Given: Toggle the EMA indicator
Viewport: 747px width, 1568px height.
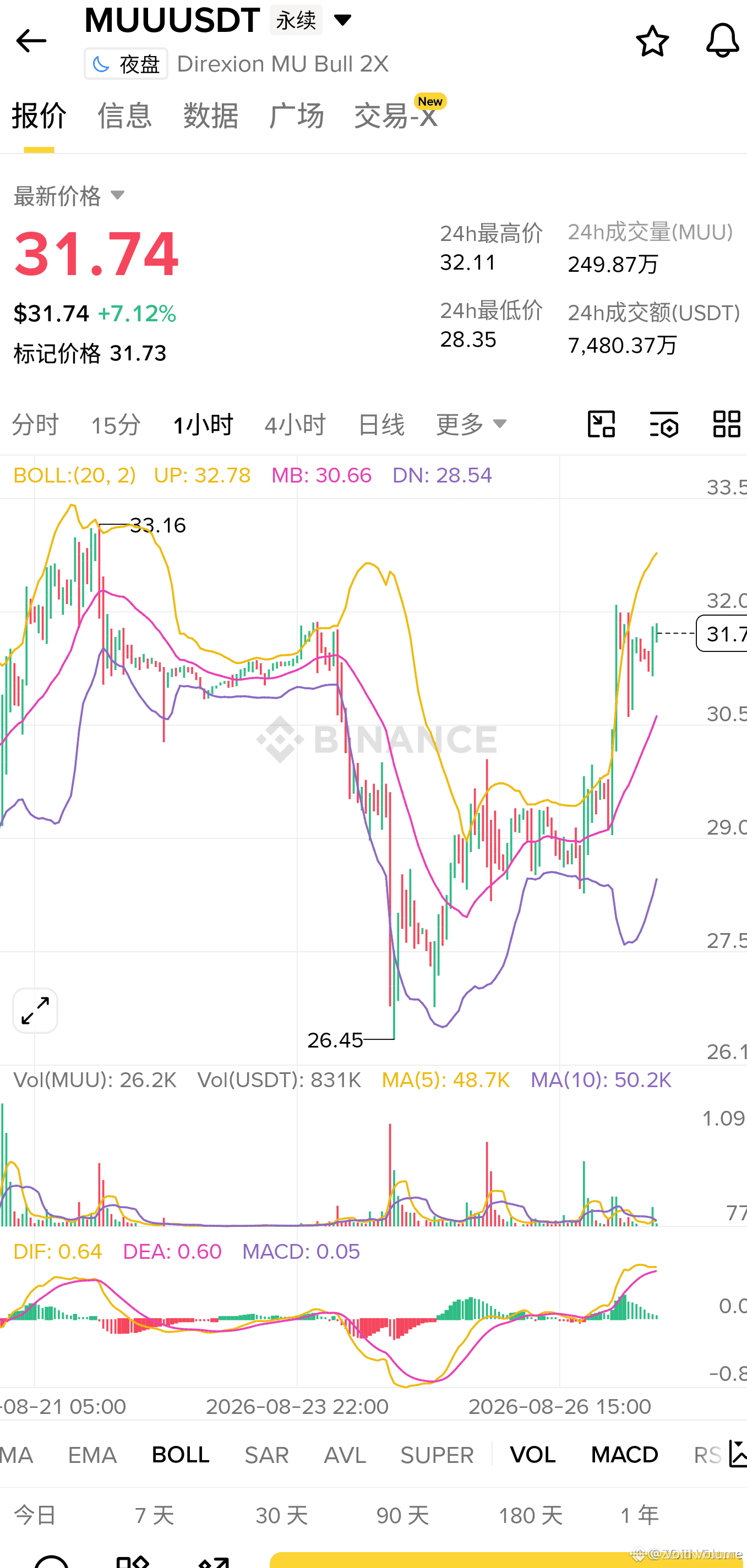Looking at the screenshot, I should [92, 1455].
